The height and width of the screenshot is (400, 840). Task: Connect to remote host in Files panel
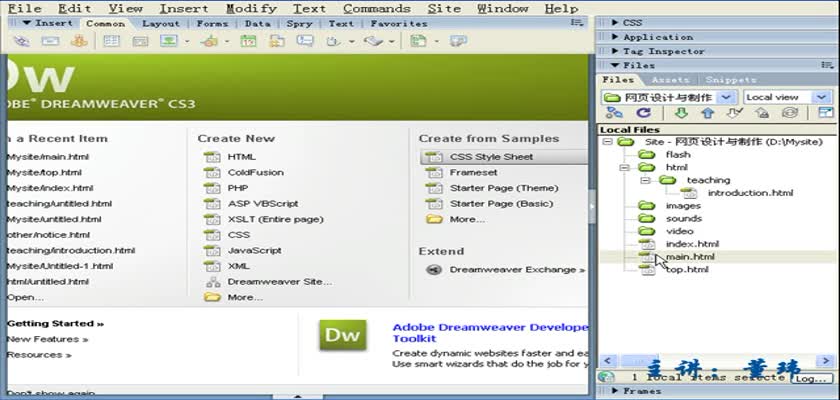click(x=614, y=112)
